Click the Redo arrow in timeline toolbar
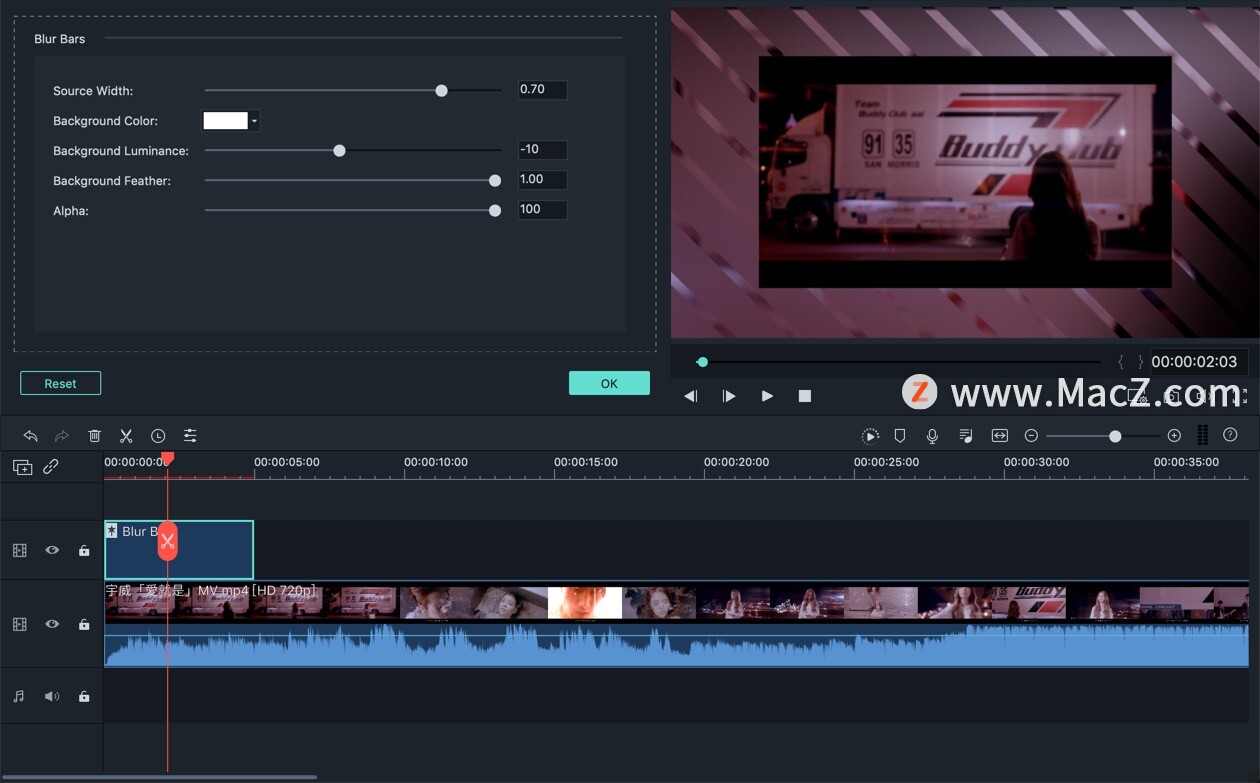1260x783 pixels. click(x=62, y=436)
